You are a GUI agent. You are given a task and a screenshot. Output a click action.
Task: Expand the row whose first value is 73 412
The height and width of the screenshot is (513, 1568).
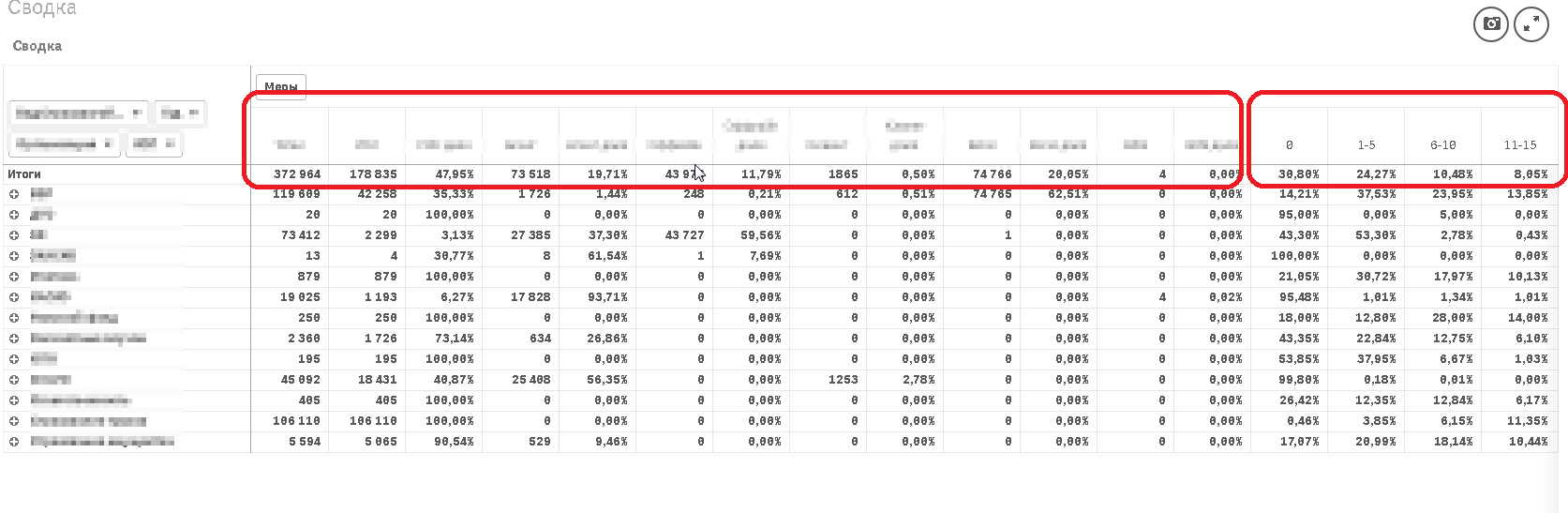pyautogui.click(x=14, y=235)
